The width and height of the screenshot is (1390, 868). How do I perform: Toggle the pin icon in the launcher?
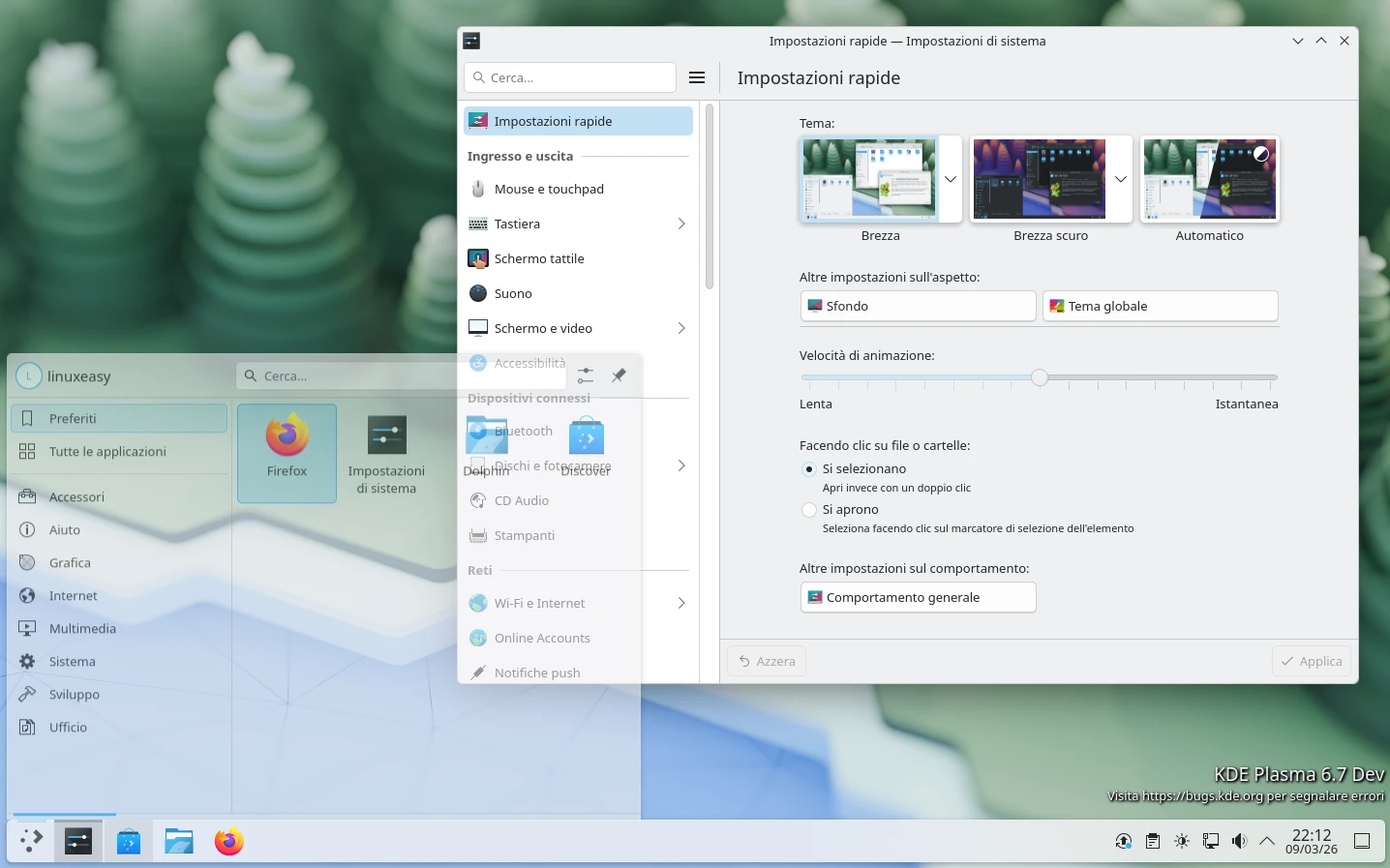(619, 375)
